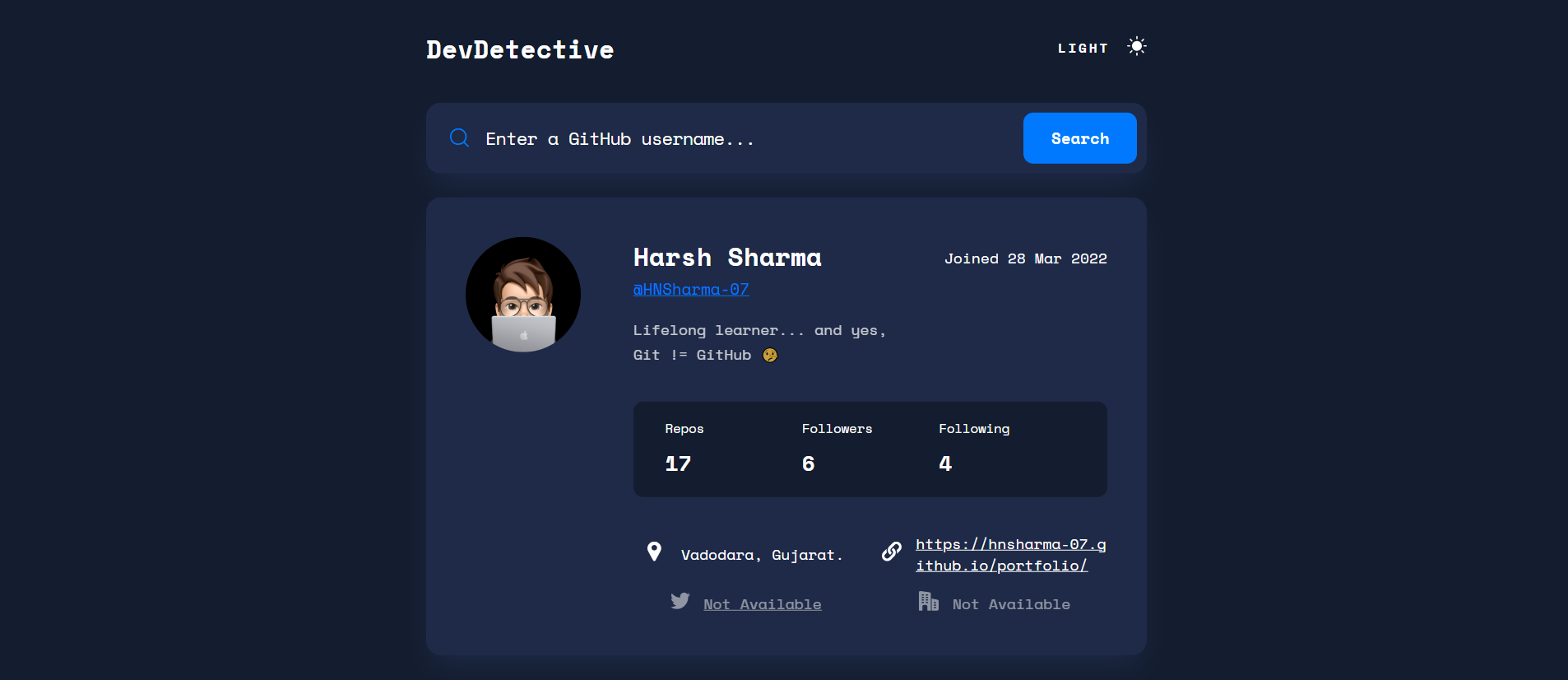Click the Followers count of 6

point(808,464)
